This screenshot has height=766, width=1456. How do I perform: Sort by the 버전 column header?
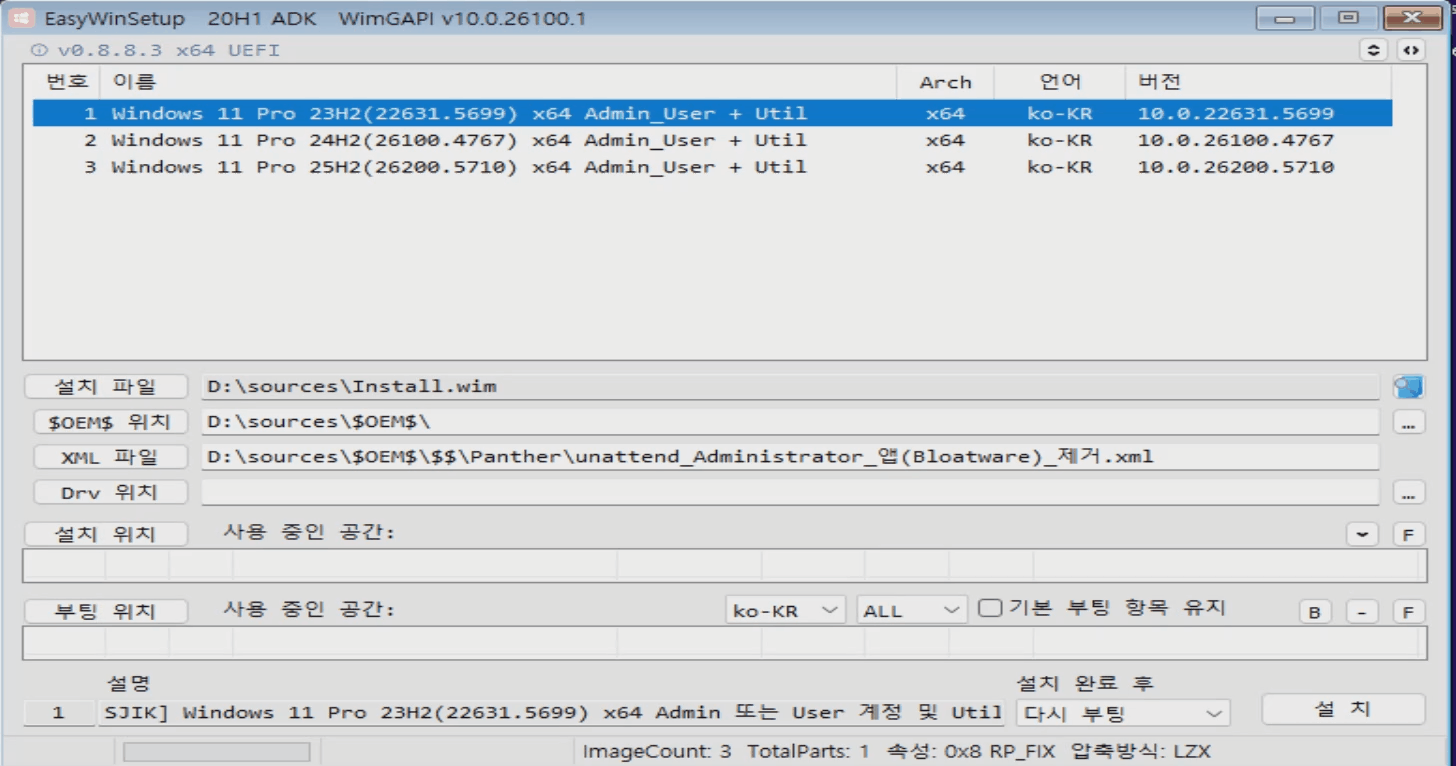(1258, 82)
